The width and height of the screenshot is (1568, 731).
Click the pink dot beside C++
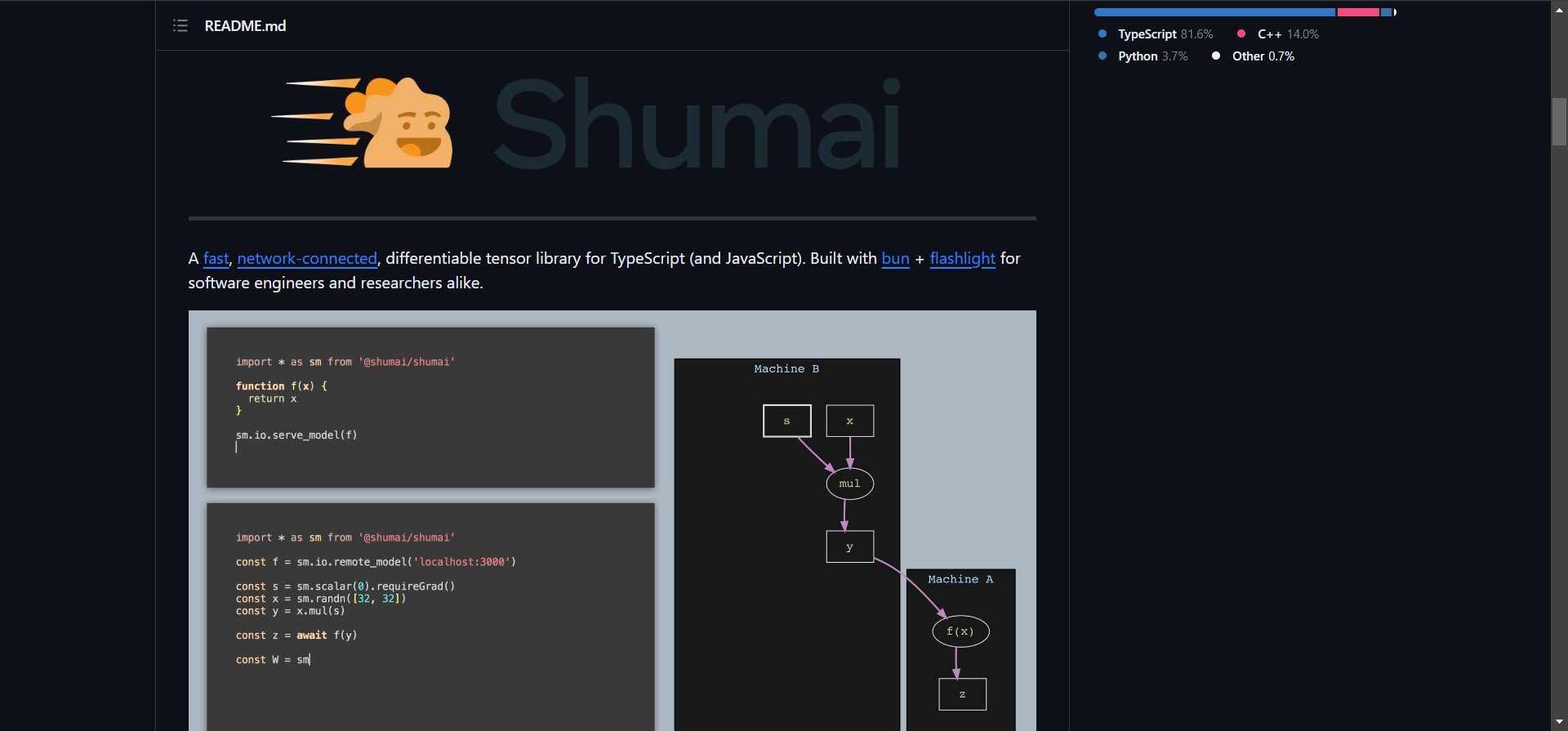[1241, 34]
